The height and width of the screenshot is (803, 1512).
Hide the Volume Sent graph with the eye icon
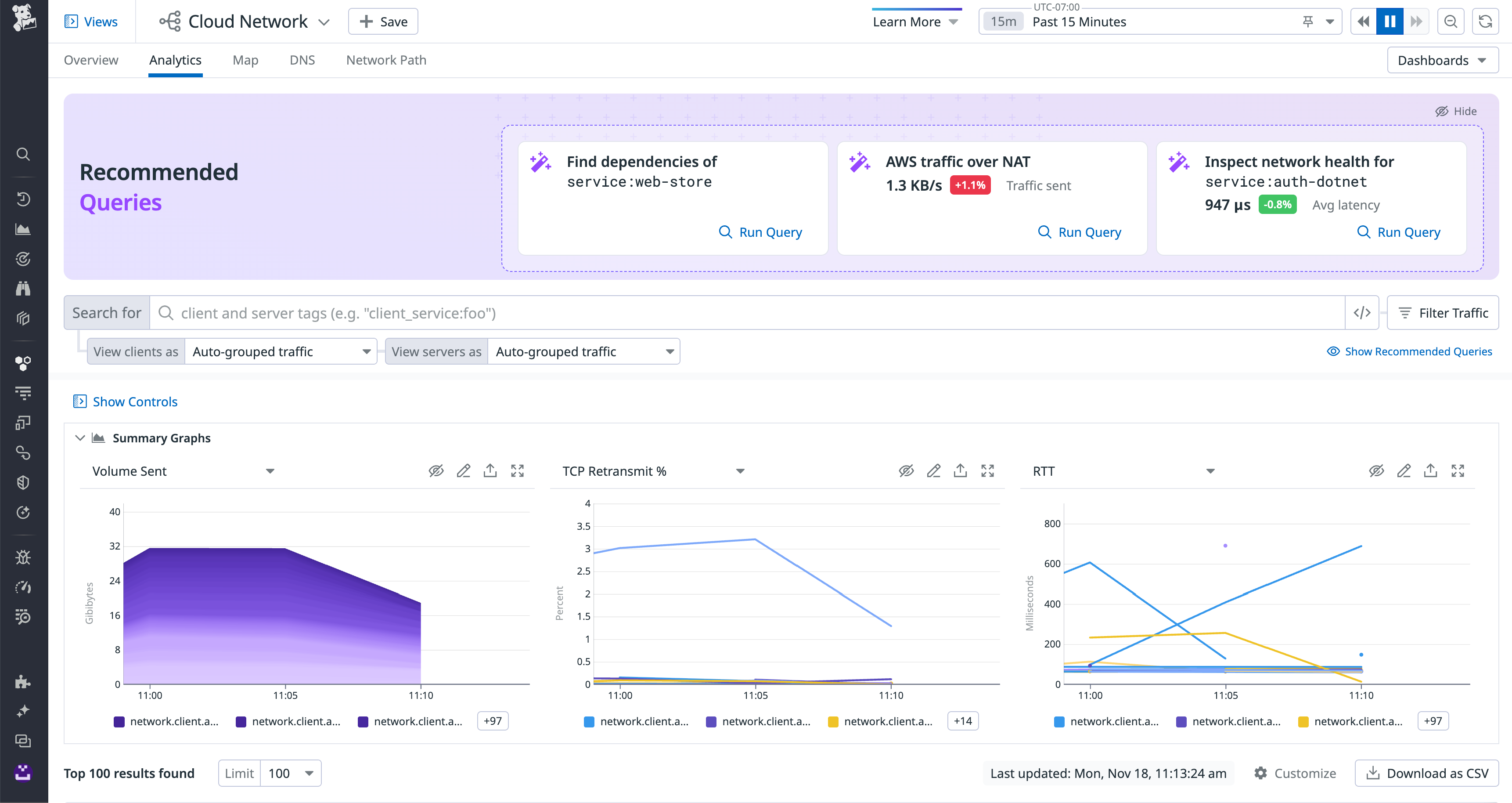(436, 470)
